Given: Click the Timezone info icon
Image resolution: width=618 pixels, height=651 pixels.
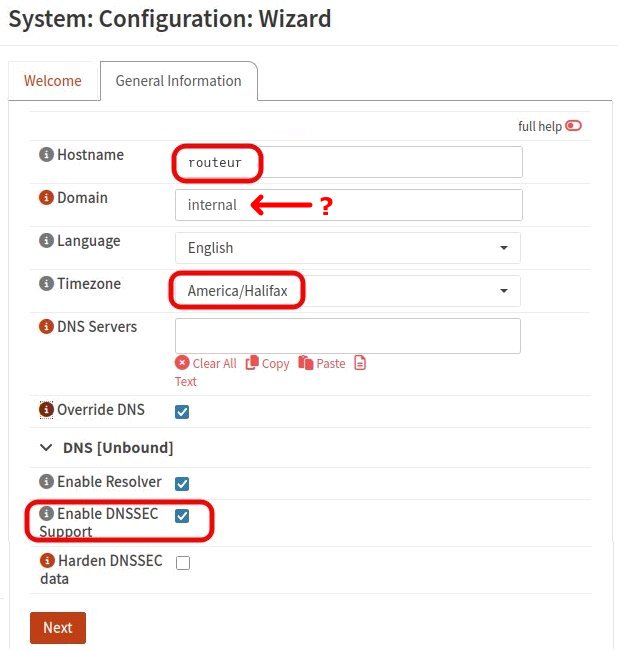Looking at the screenshot, I should [x=46, y=284].
